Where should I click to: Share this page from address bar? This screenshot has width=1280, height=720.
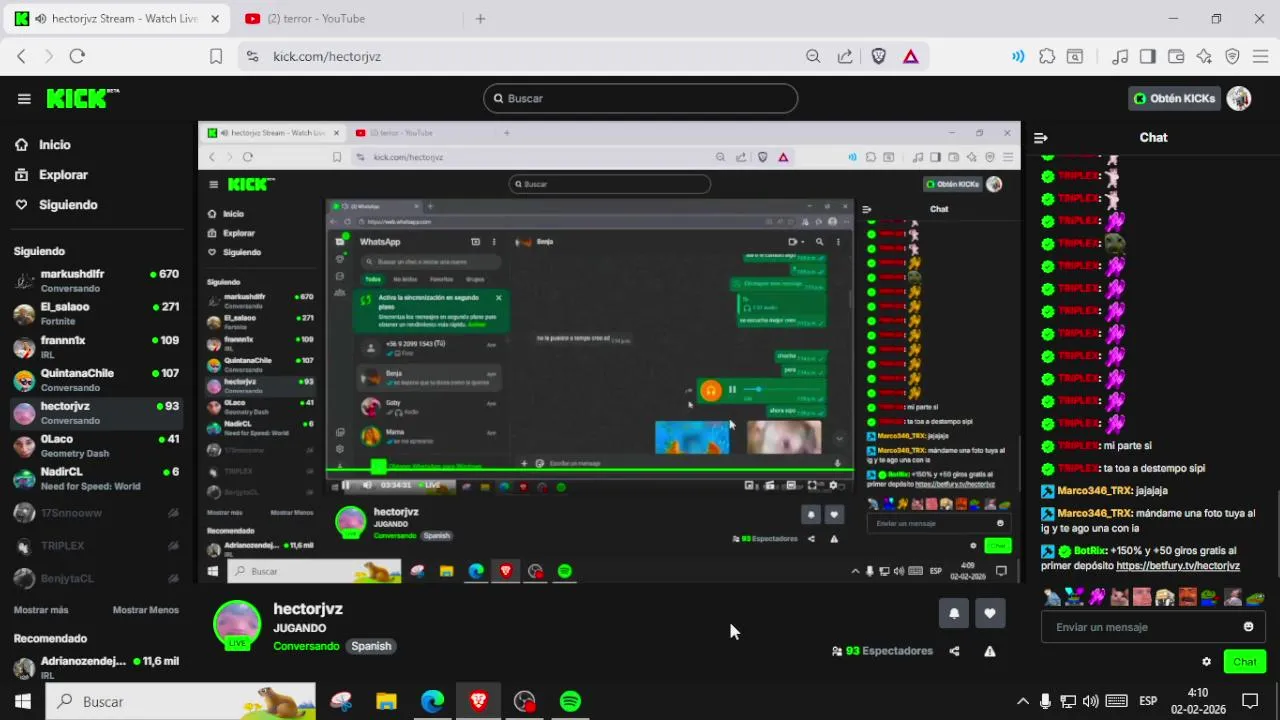click(x=845, y=56)
